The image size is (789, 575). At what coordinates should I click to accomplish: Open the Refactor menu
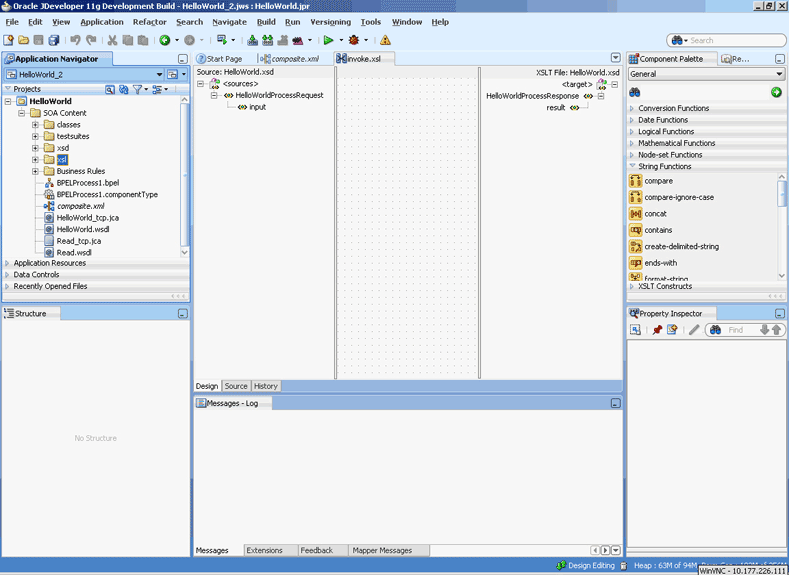149,22
